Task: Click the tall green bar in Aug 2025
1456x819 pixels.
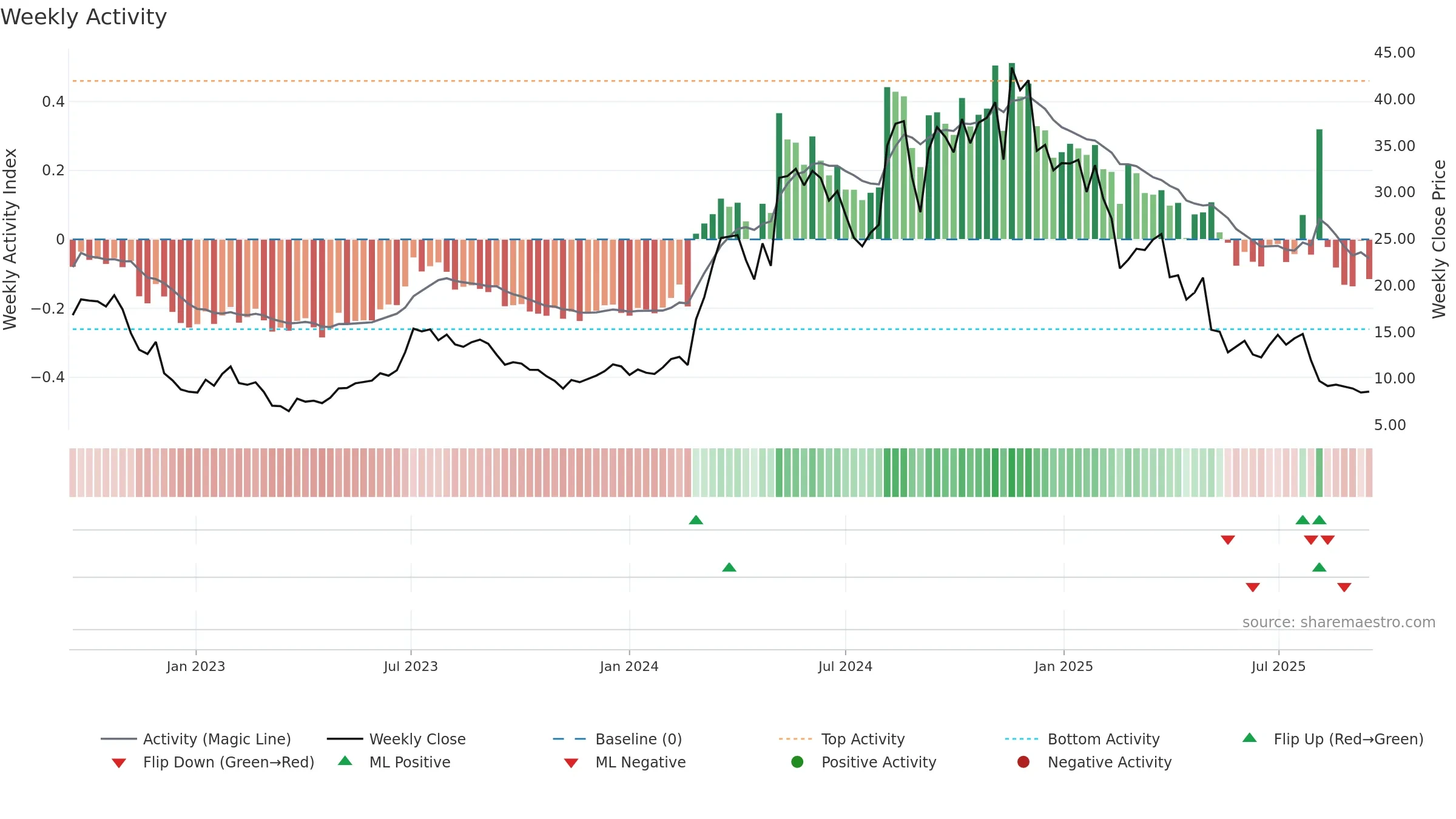Action: [1319, 184]
